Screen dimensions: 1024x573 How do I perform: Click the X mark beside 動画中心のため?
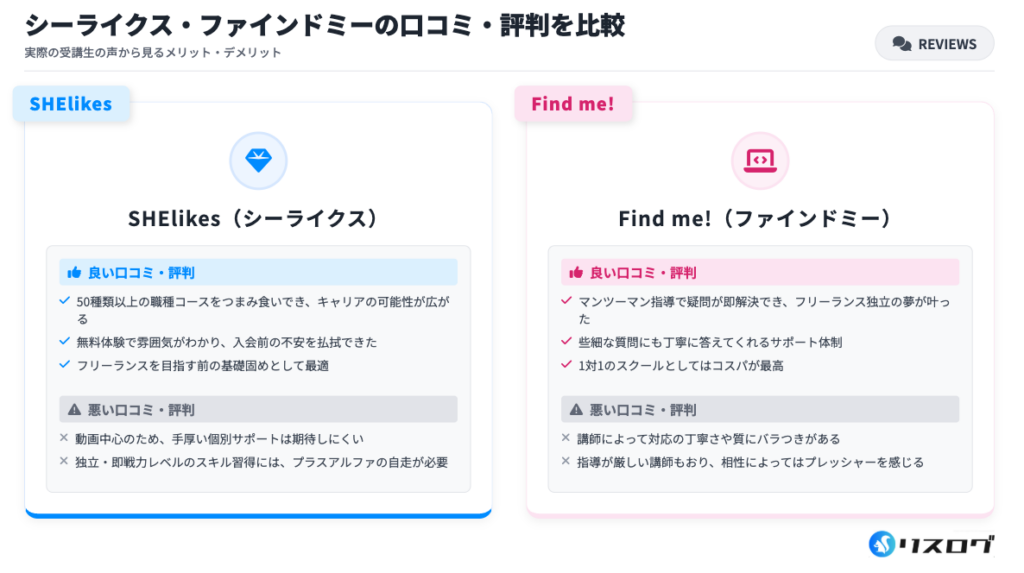(x=65, y=438)
